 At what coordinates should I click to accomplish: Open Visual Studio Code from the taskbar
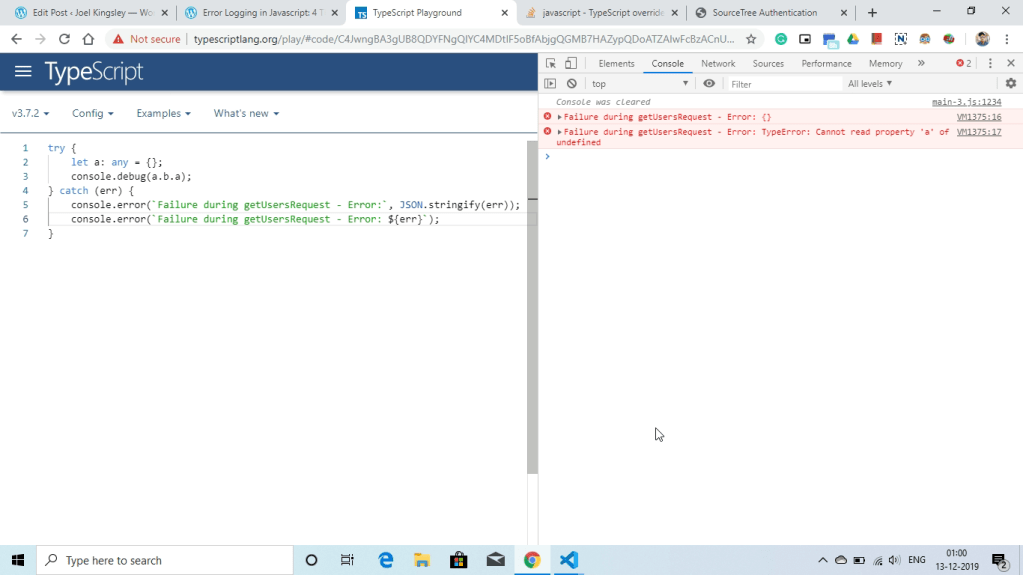569,560
